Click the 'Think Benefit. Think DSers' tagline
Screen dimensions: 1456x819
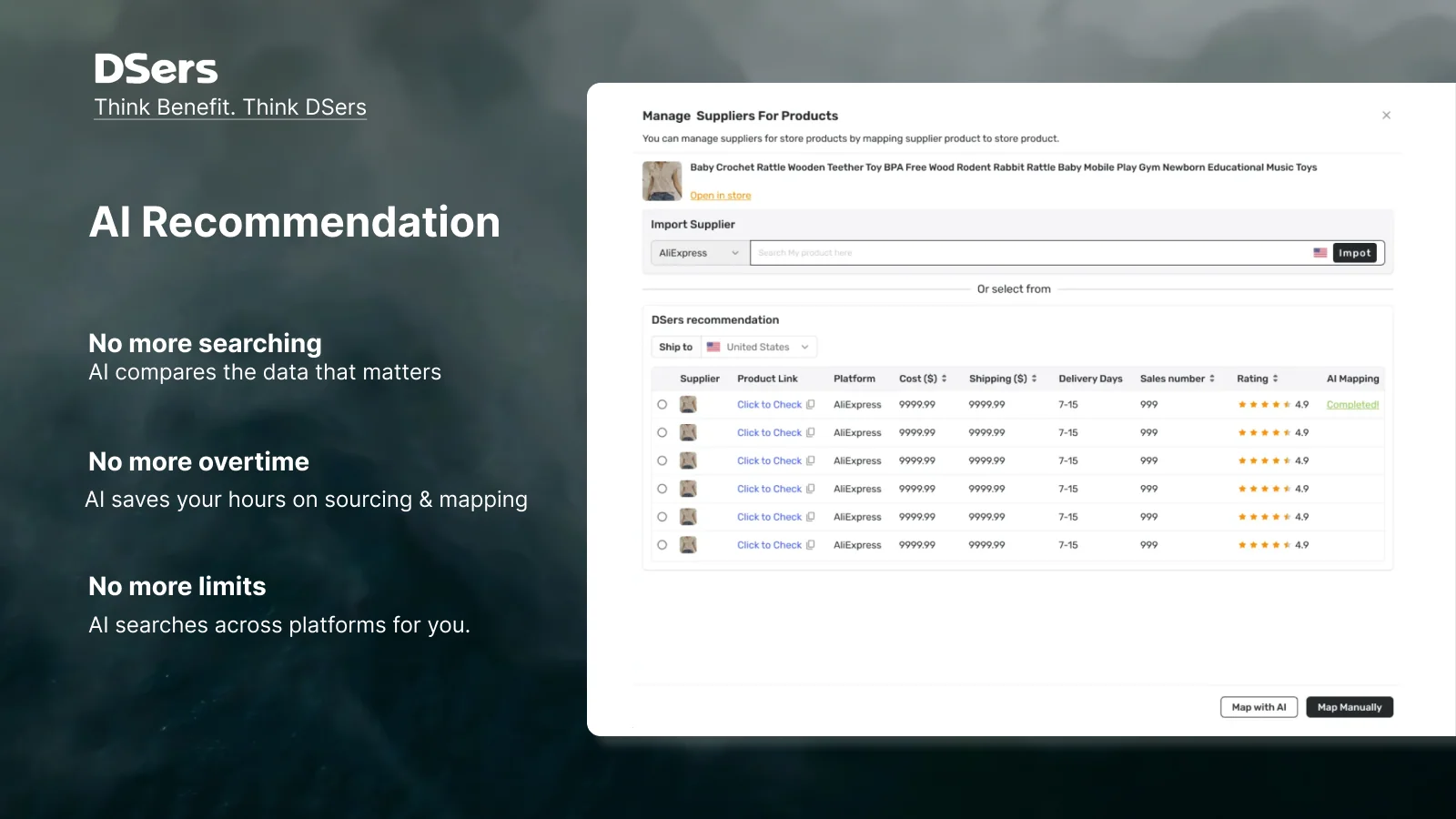pos(230,107)
